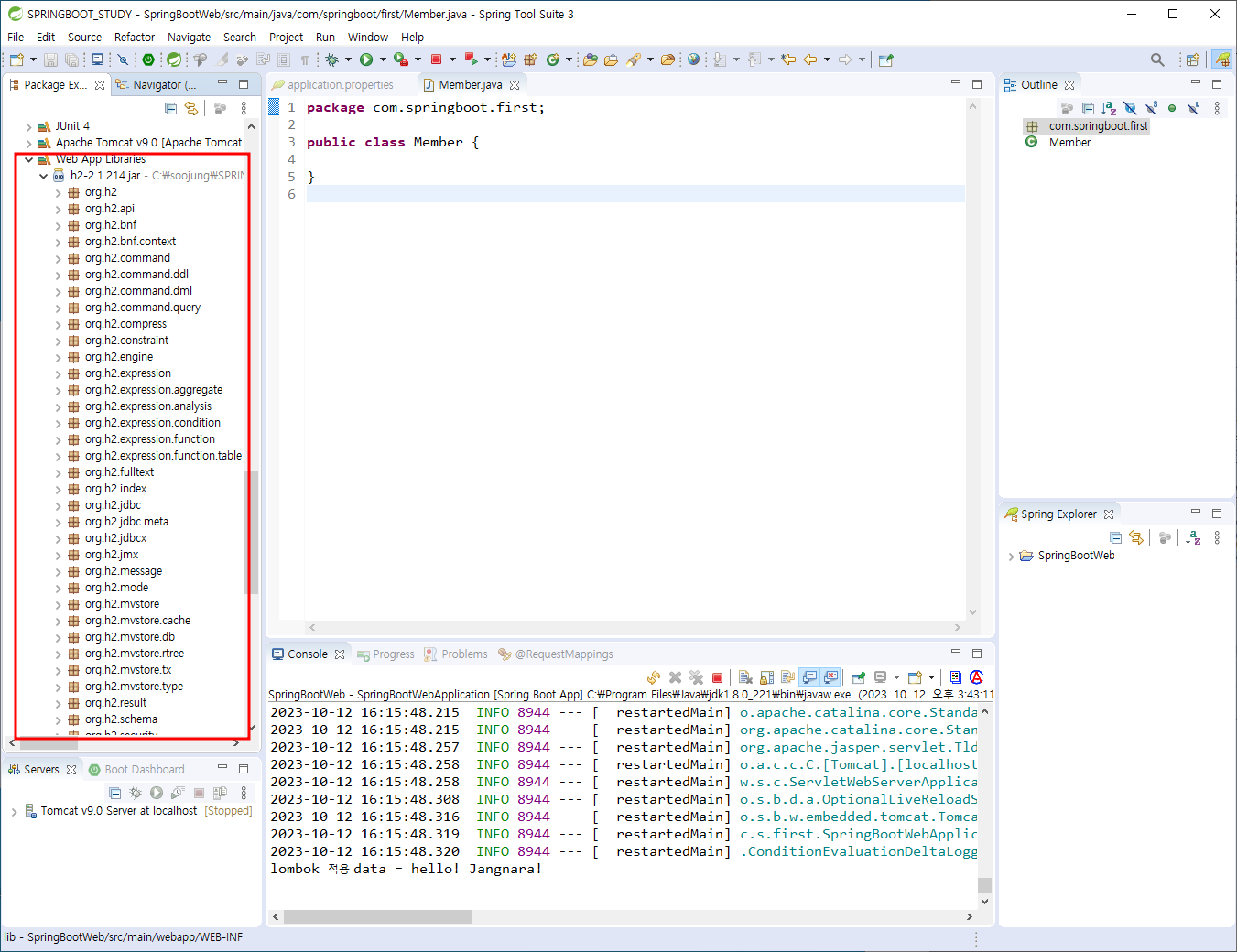Screen dimensions: 1237x952
Task: Click the red circled A console icon
Action: click(x=976, y=677)
